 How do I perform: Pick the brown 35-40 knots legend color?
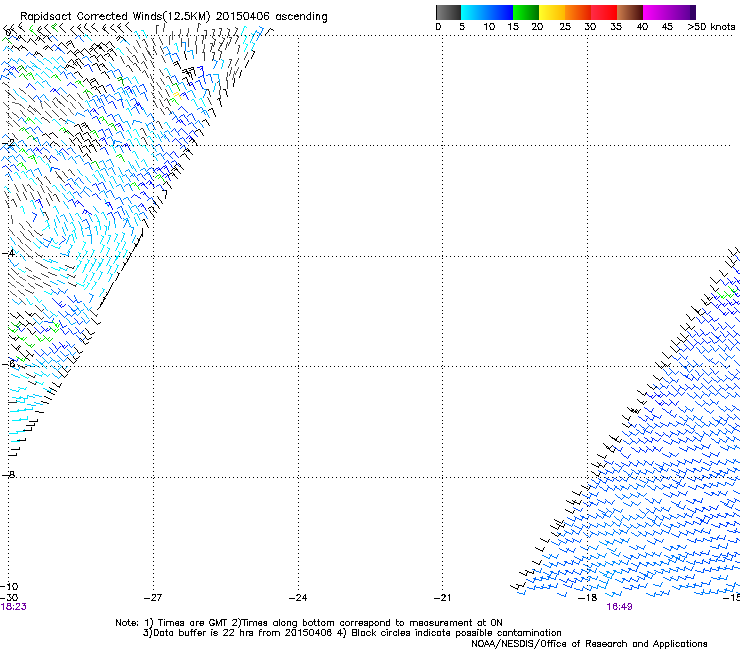tap(630, 12)
